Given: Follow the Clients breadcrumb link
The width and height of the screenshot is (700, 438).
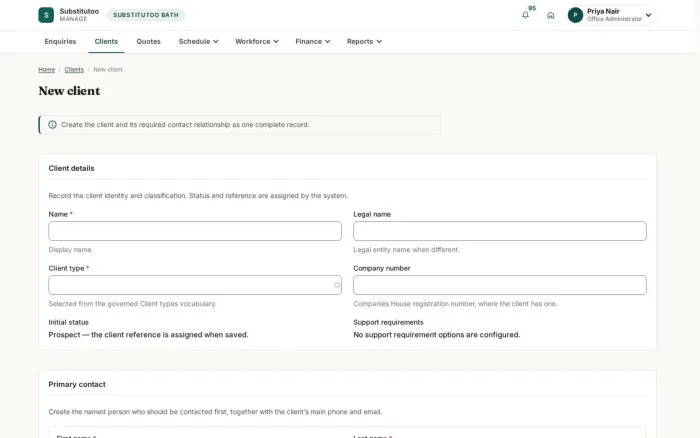Looking at the screenshot, I should coord(74,70).
